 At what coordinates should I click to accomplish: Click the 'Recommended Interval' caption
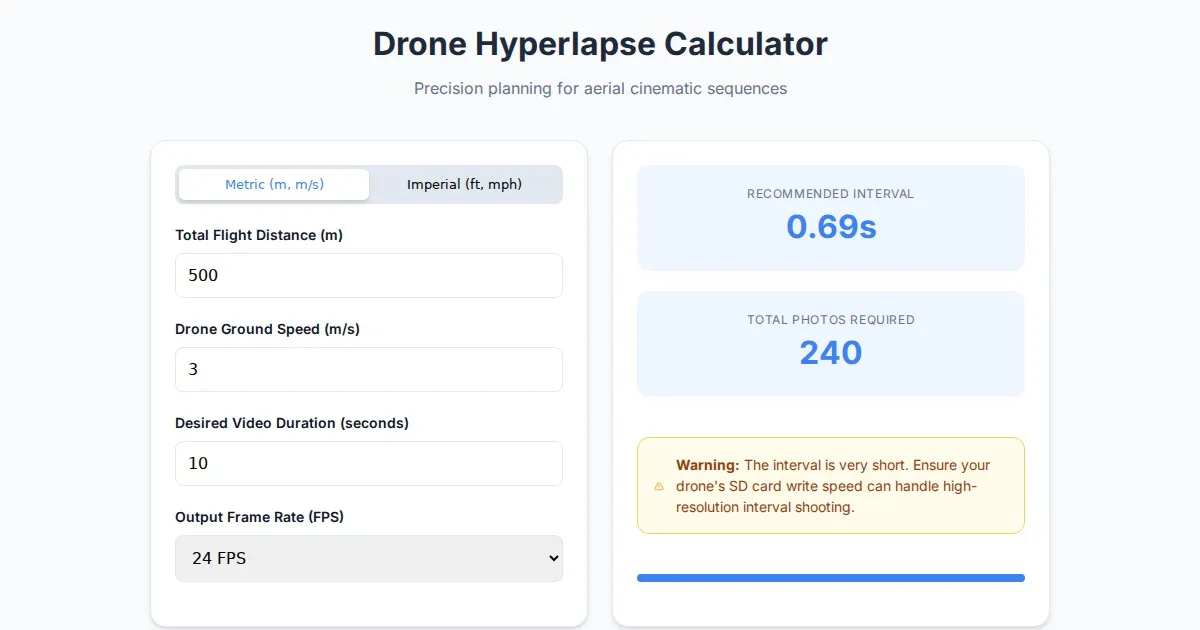(x=830, y=194)
